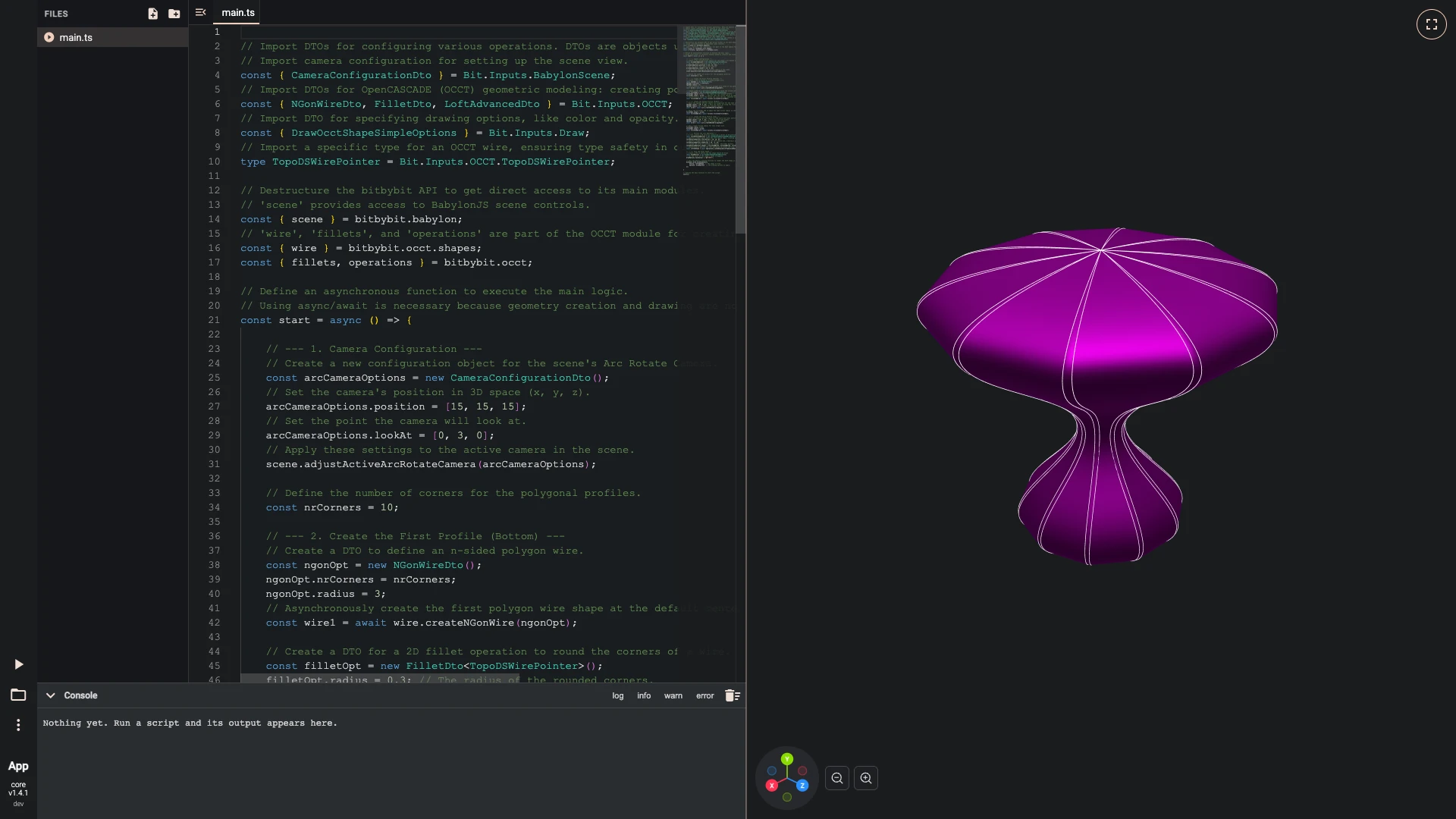
Task: Click the new folder icon in Files
Action: (174, 14)
